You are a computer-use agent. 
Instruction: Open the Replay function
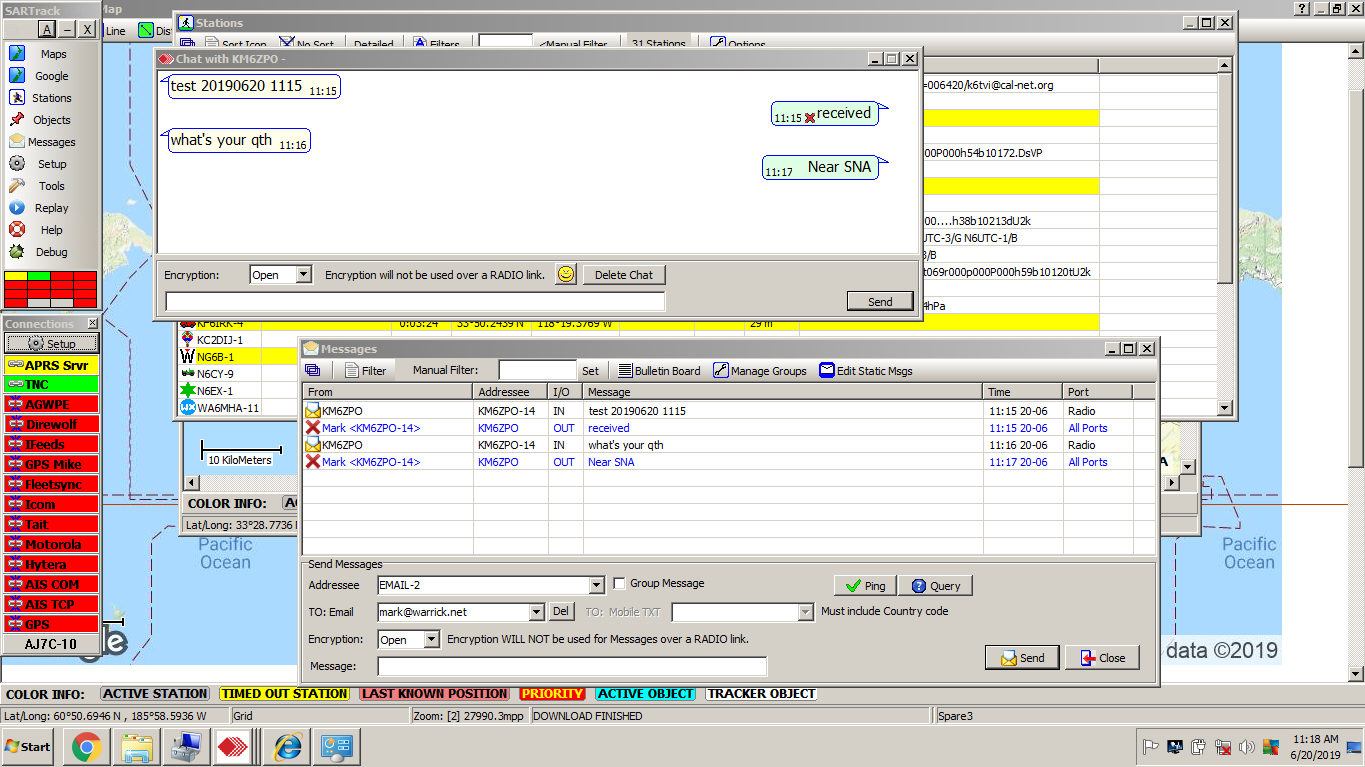pyautogui.click(x=50, y=208)
